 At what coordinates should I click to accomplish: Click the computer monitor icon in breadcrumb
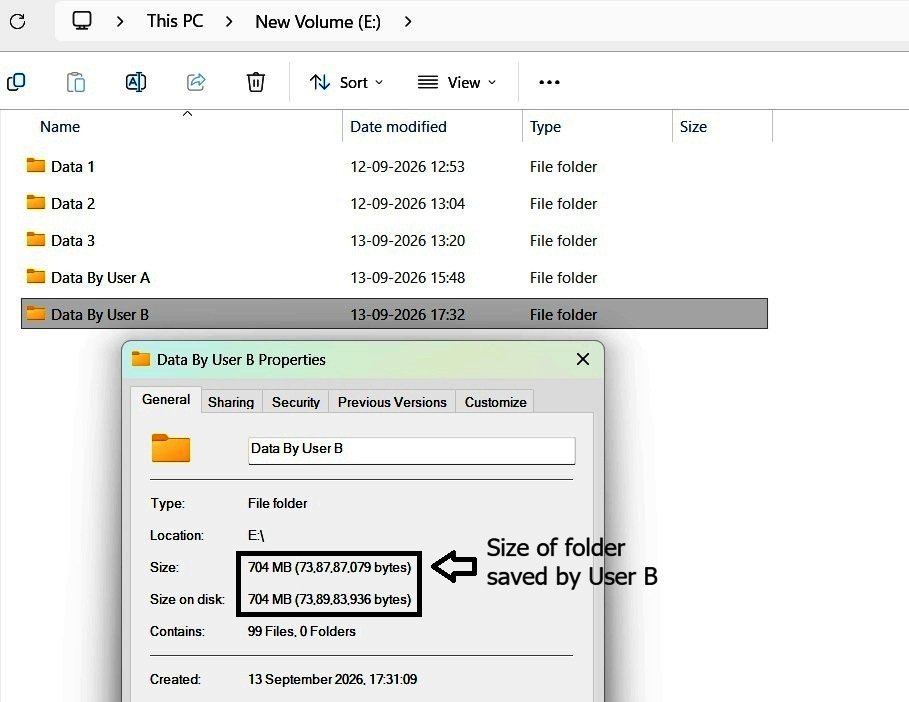tap(82, 21)
